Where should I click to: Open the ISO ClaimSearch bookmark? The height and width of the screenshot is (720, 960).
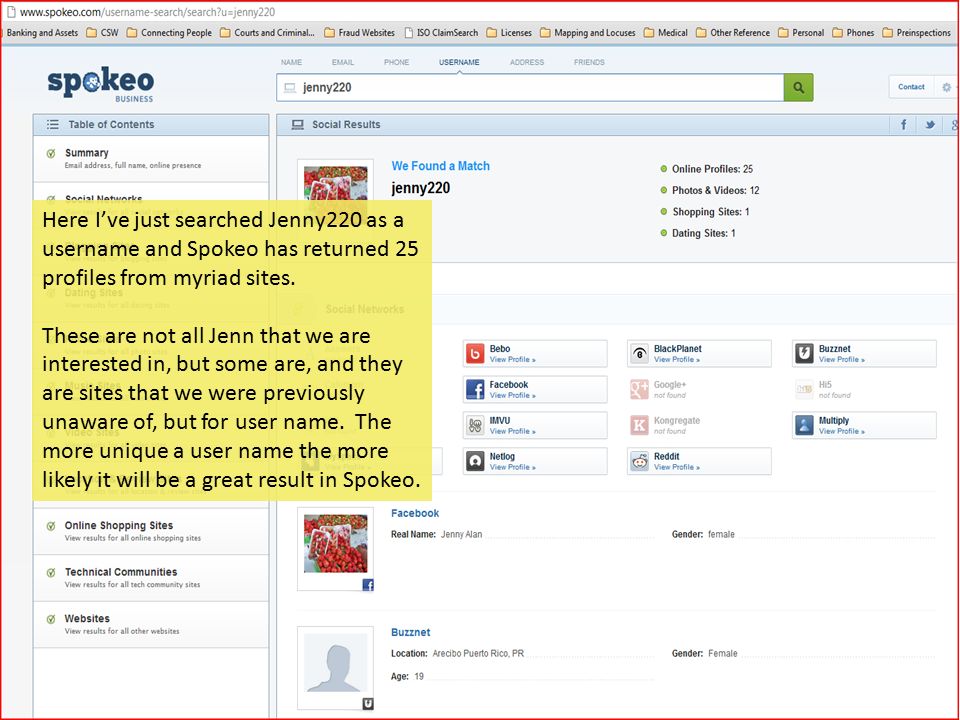coord(441,33)
